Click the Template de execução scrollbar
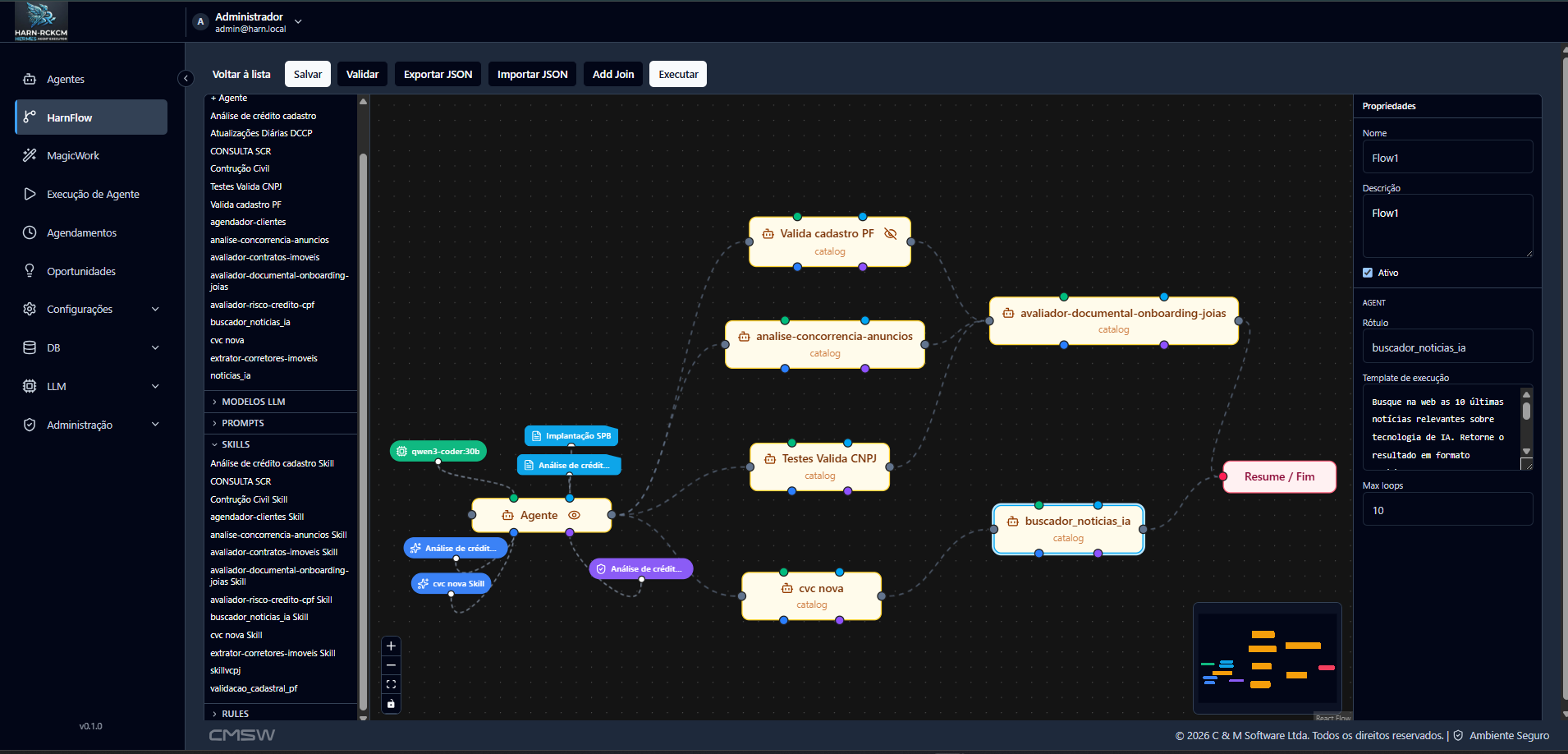 [x=1526, y=410]
